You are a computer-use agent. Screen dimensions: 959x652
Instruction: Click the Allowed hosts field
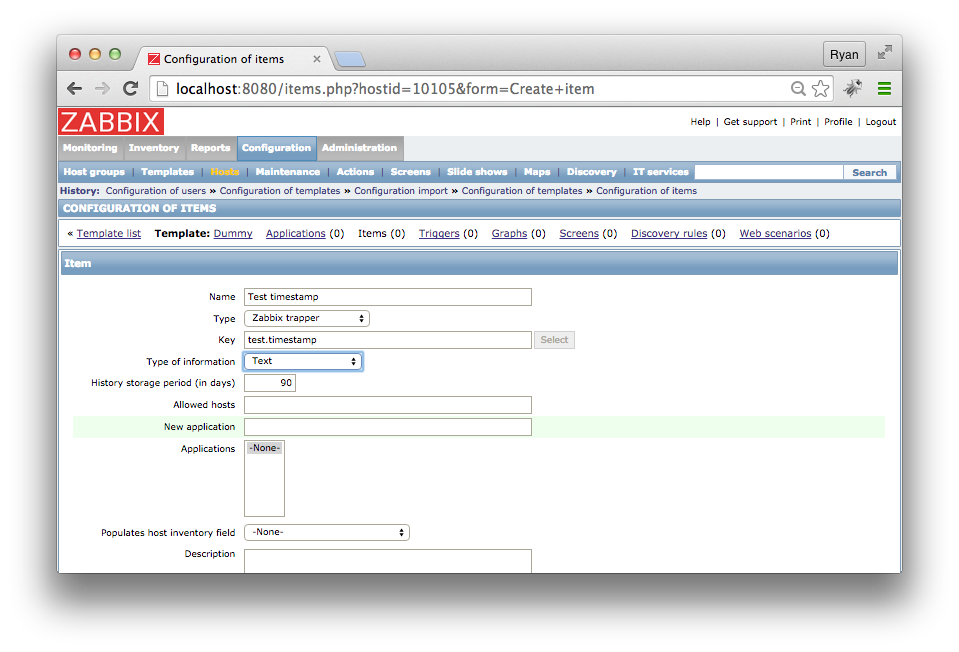pyautogui.click(x=388, y=405)
